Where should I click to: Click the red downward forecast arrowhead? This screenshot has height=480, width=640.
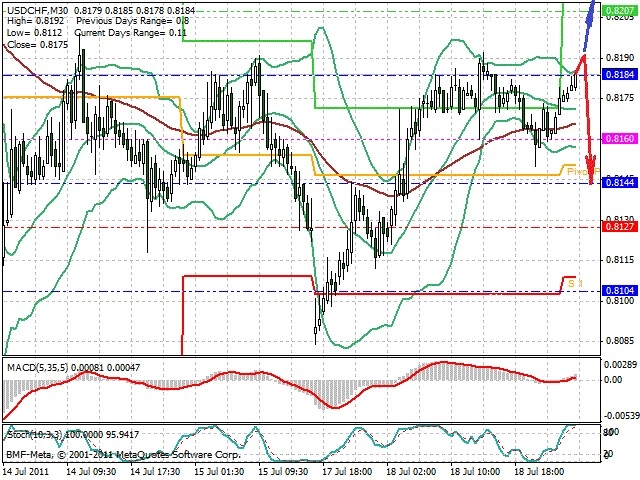pyautogui.click(x=591, y=169)
